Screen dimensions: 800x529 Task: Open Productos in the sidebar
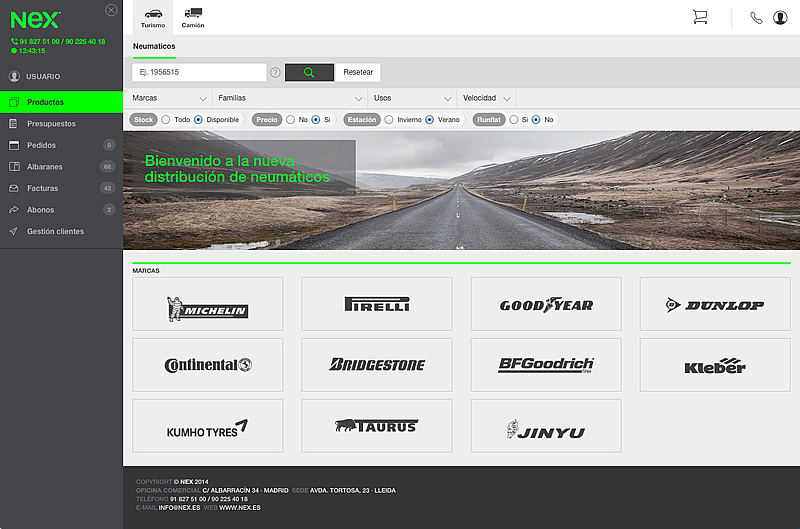point(61,102)
